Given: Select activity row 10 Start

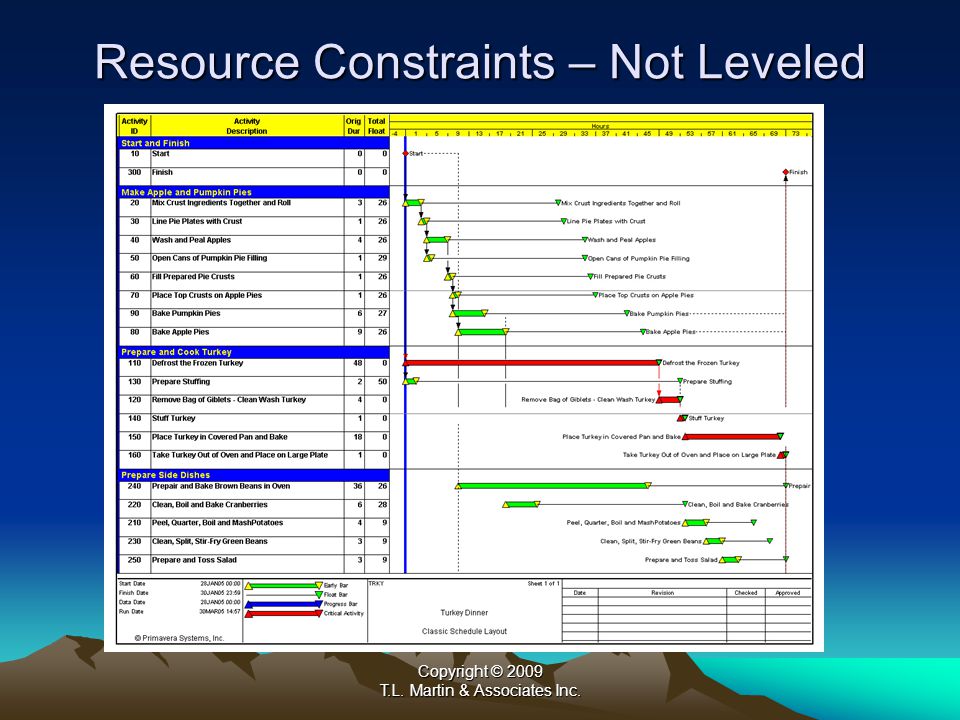Looking at the screenshot, I should [x=253, y=158].
